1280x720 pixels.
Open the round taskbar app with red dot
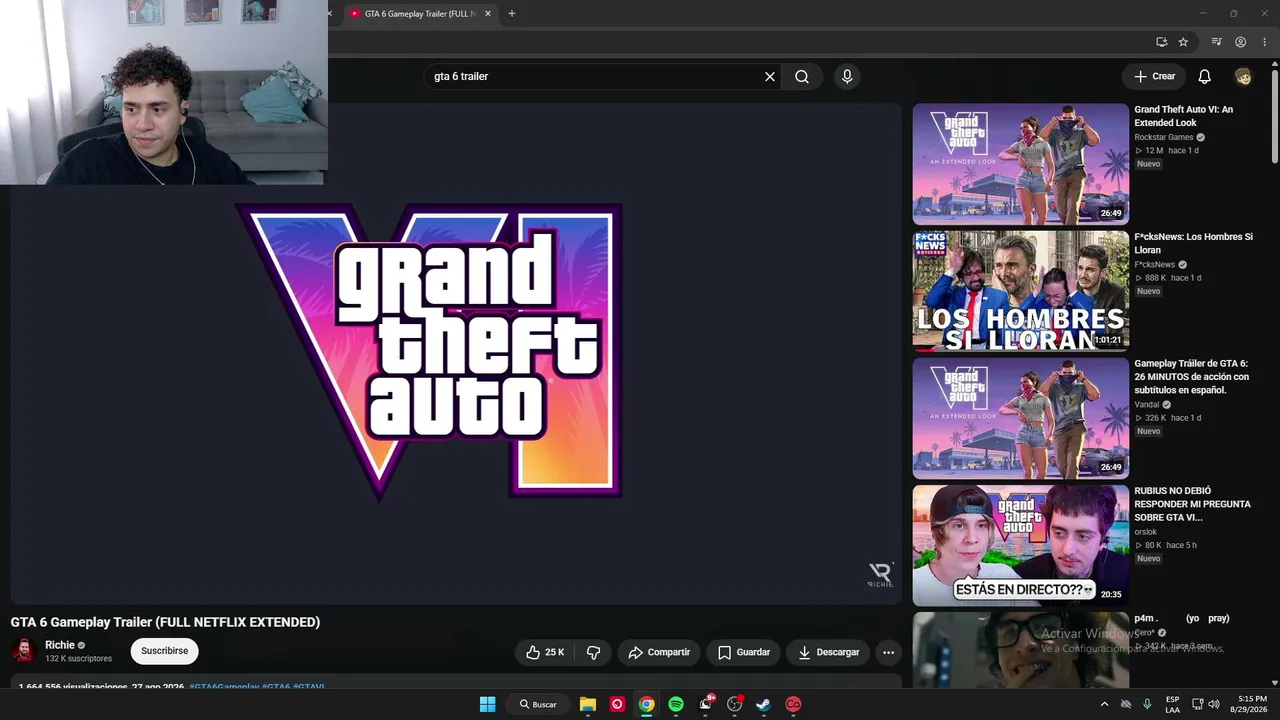pyautogui.click(x=735, y=704)
